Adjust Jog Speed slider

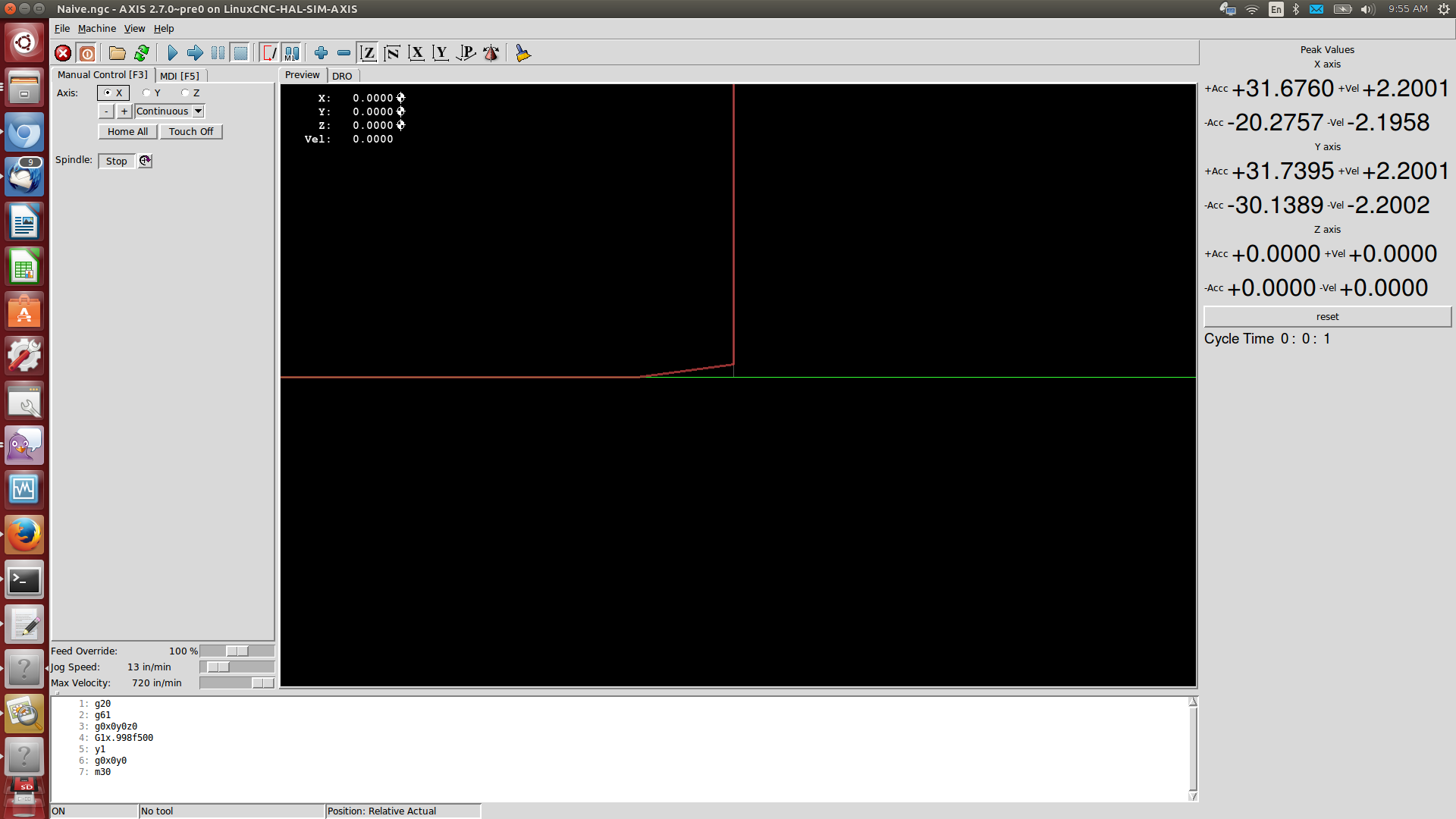click(237, 667)
